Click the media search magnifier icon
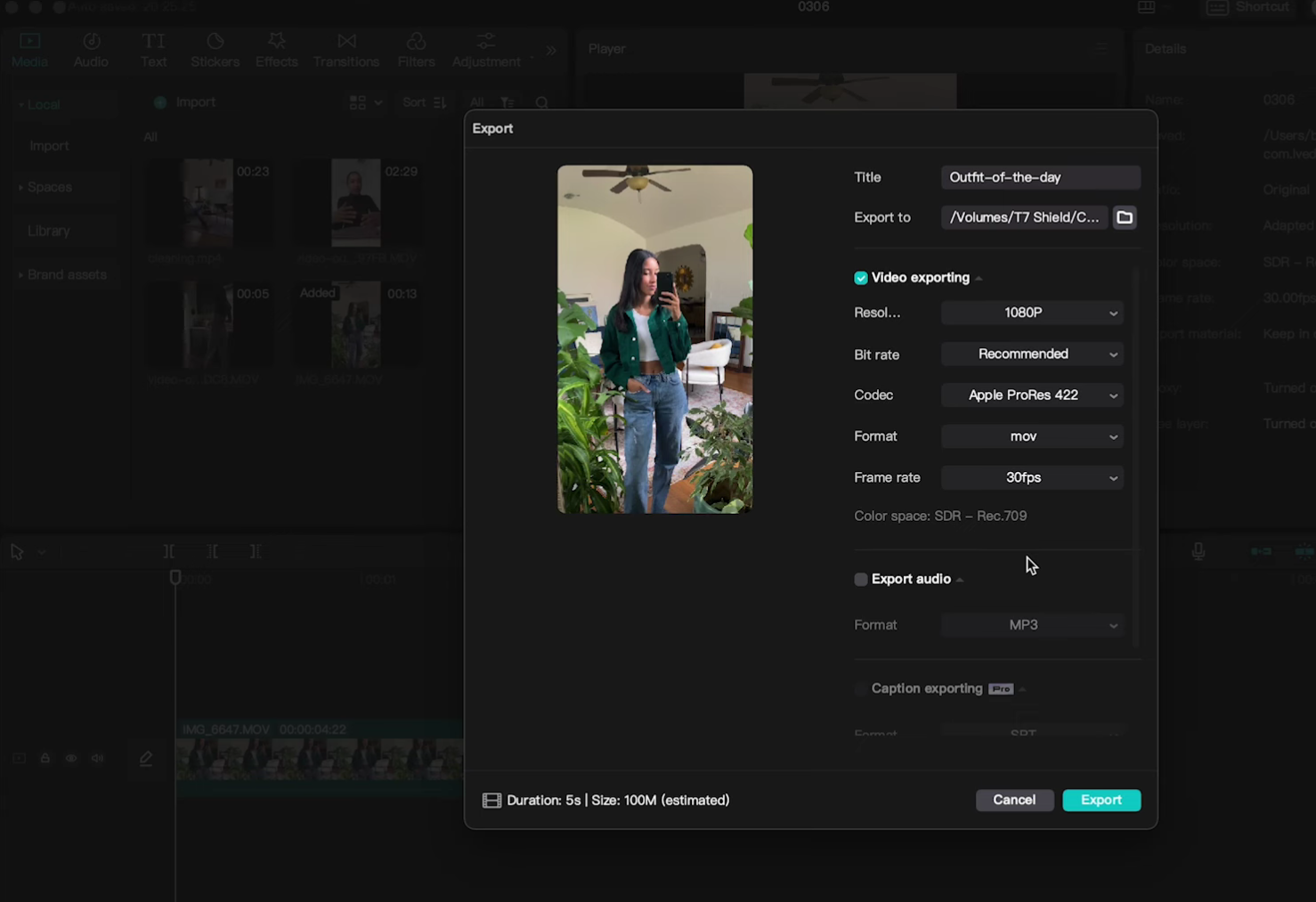 coord(541,103)
